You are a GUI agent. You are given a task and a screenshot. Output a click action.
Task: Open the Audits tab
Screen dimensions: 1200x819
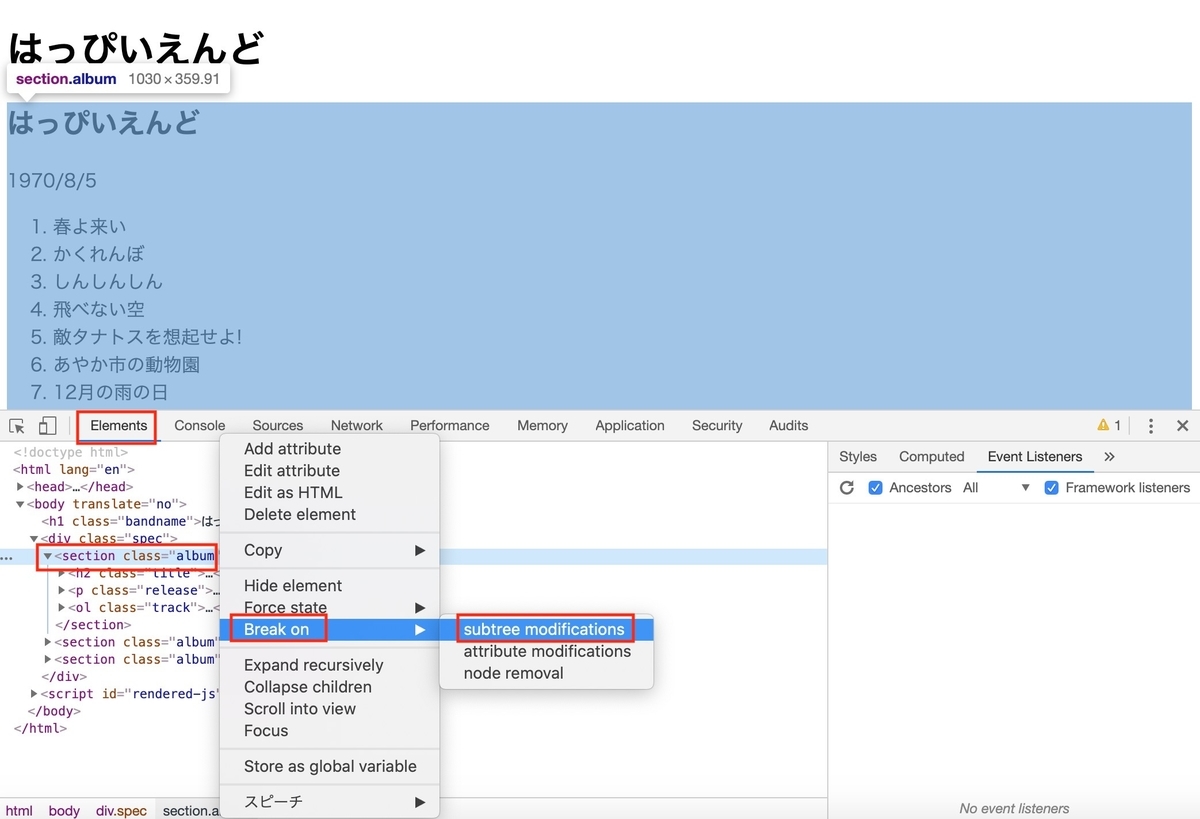coord(789,426)
